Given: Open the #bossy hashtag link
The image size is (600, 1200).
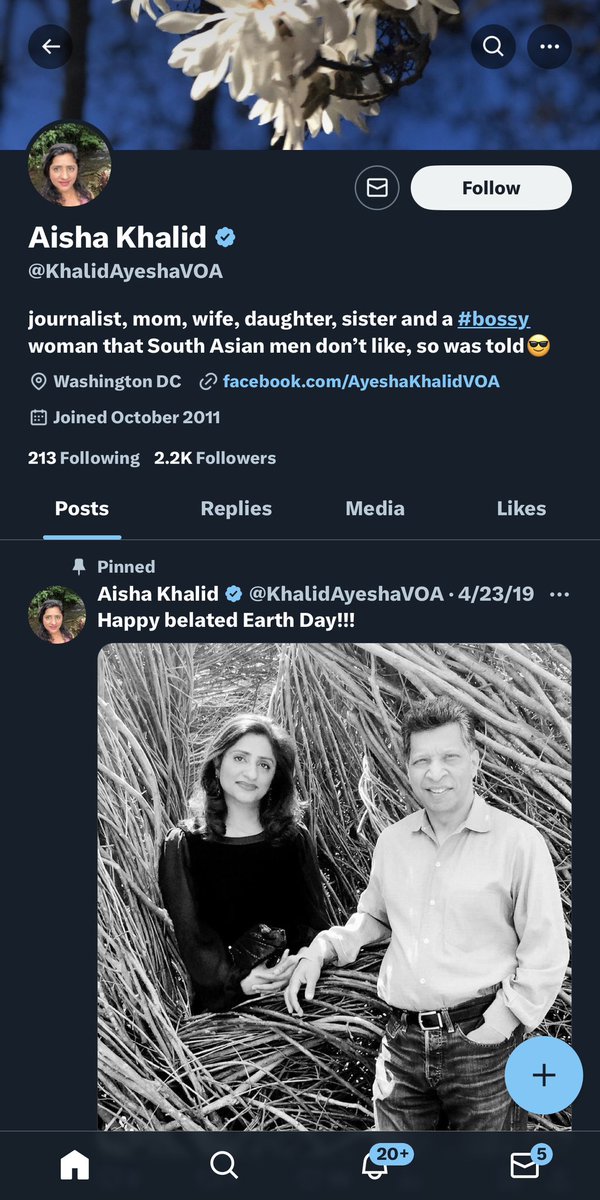Looking at the screenshot, I should 493,319.
